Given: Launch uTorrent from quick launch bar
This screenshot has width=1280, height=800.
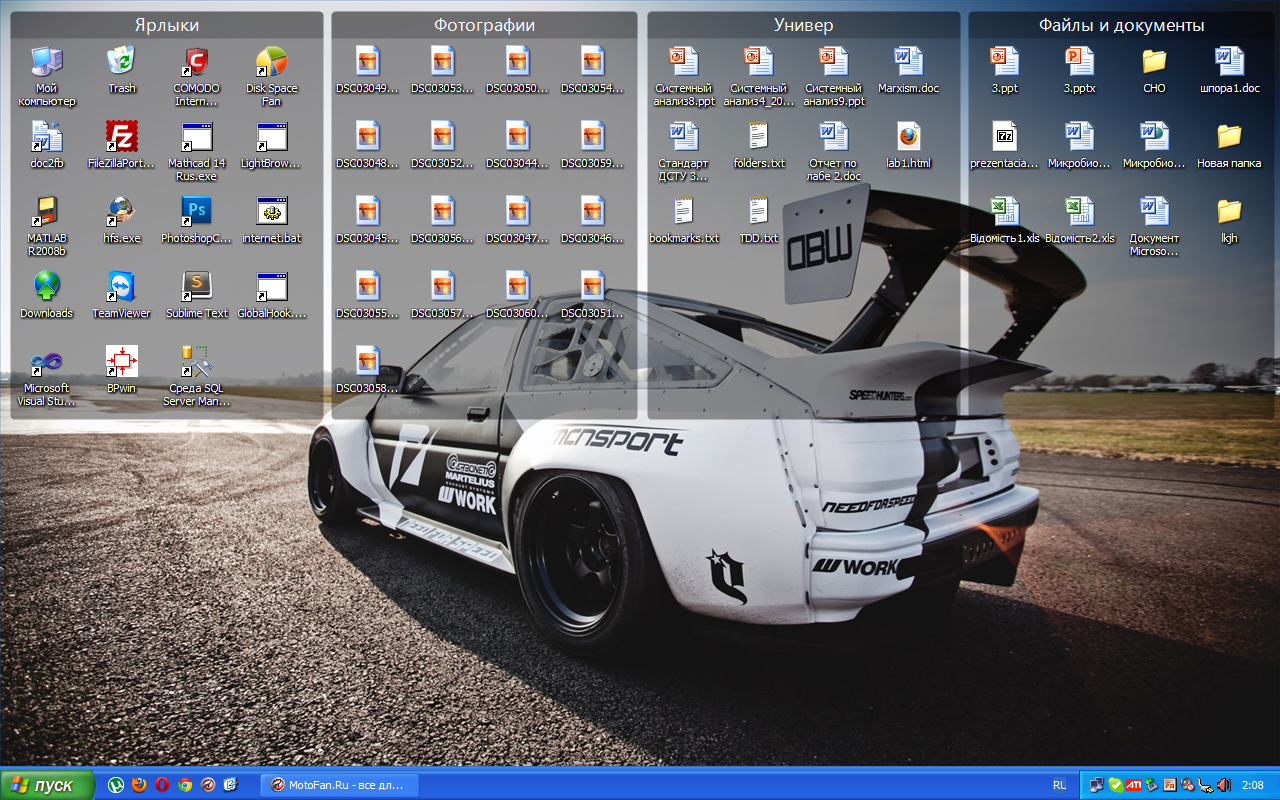Looking at the screenshot, I should (116, 785).
